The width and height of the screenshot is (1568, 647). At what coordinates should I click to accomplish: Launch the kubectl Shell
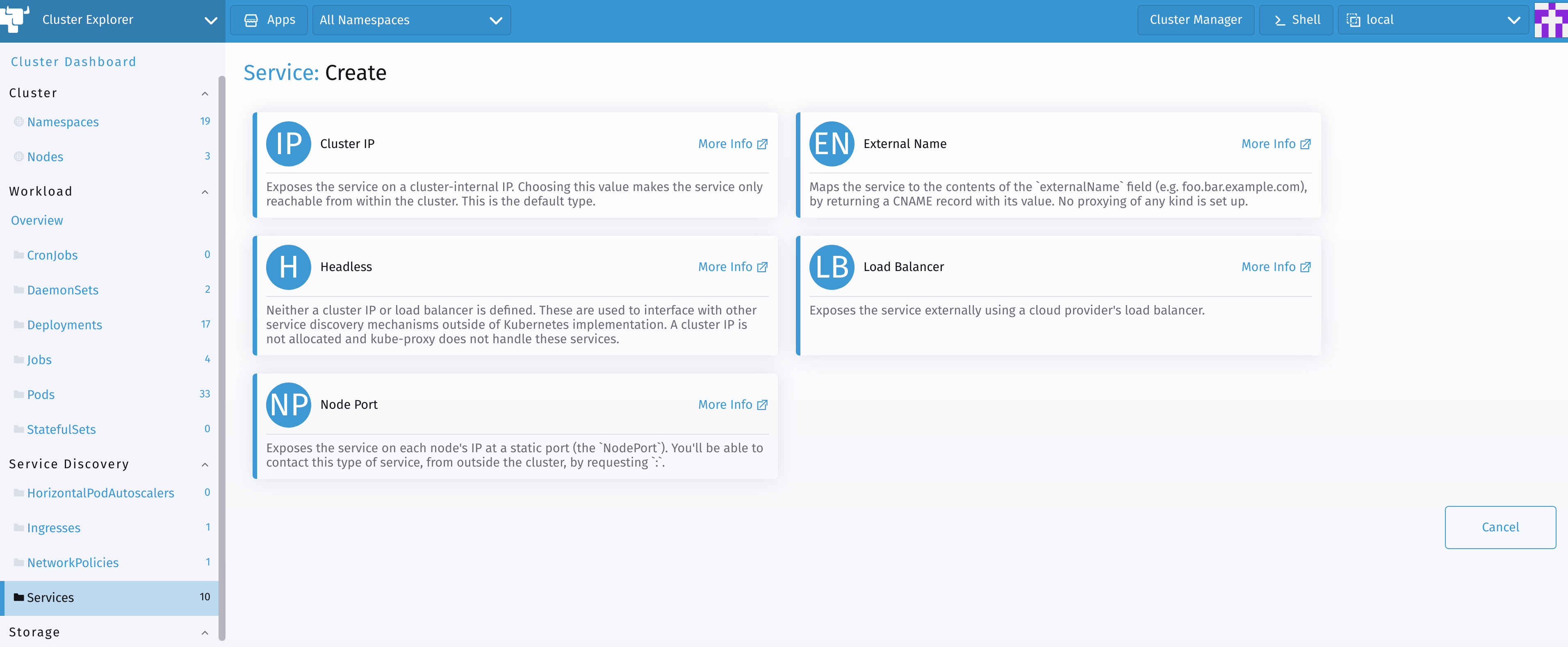1297,20
